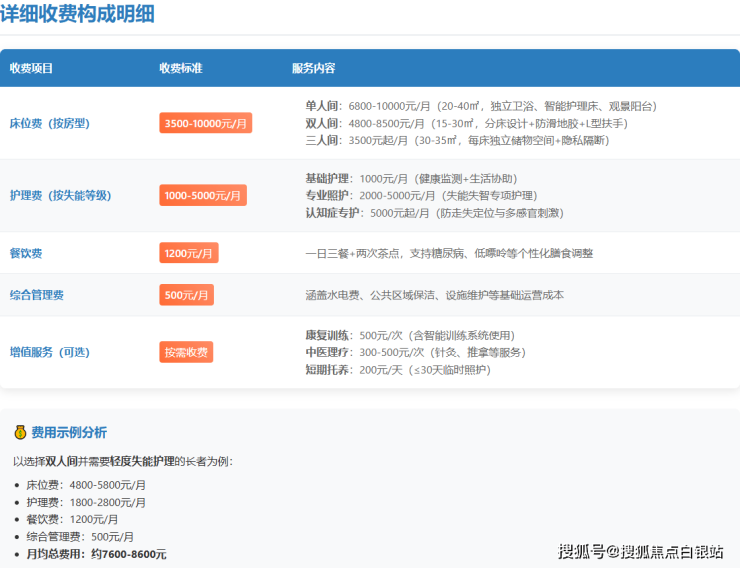740x568 pixels.
Task: Select the 按需收费 badge
Action: 186,352
